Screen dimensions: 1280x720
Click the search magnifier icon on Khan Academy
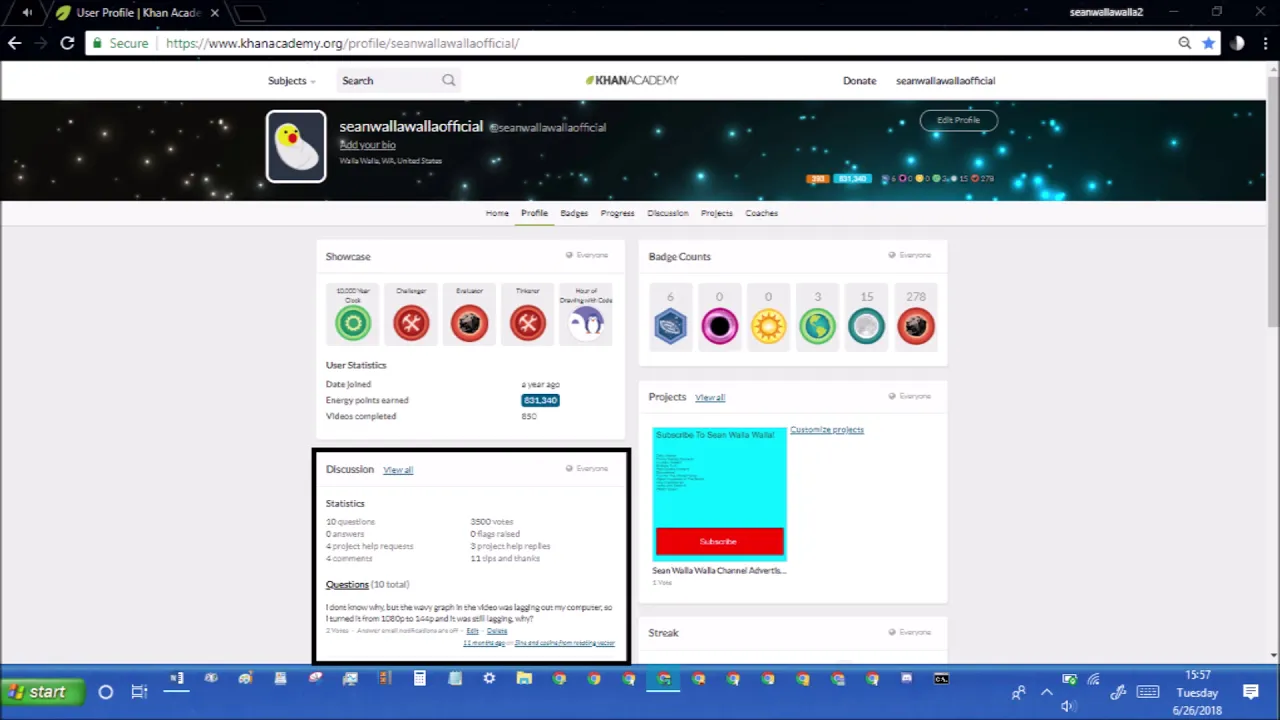[448, 81]
